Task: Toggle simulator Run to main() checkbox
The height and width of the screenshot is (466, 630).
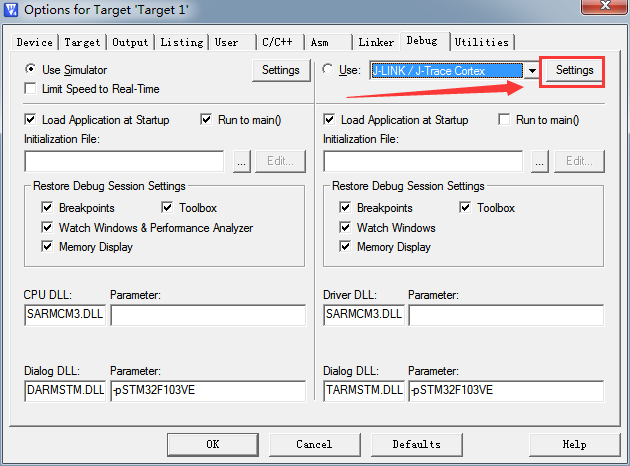Action: point(206,119)
